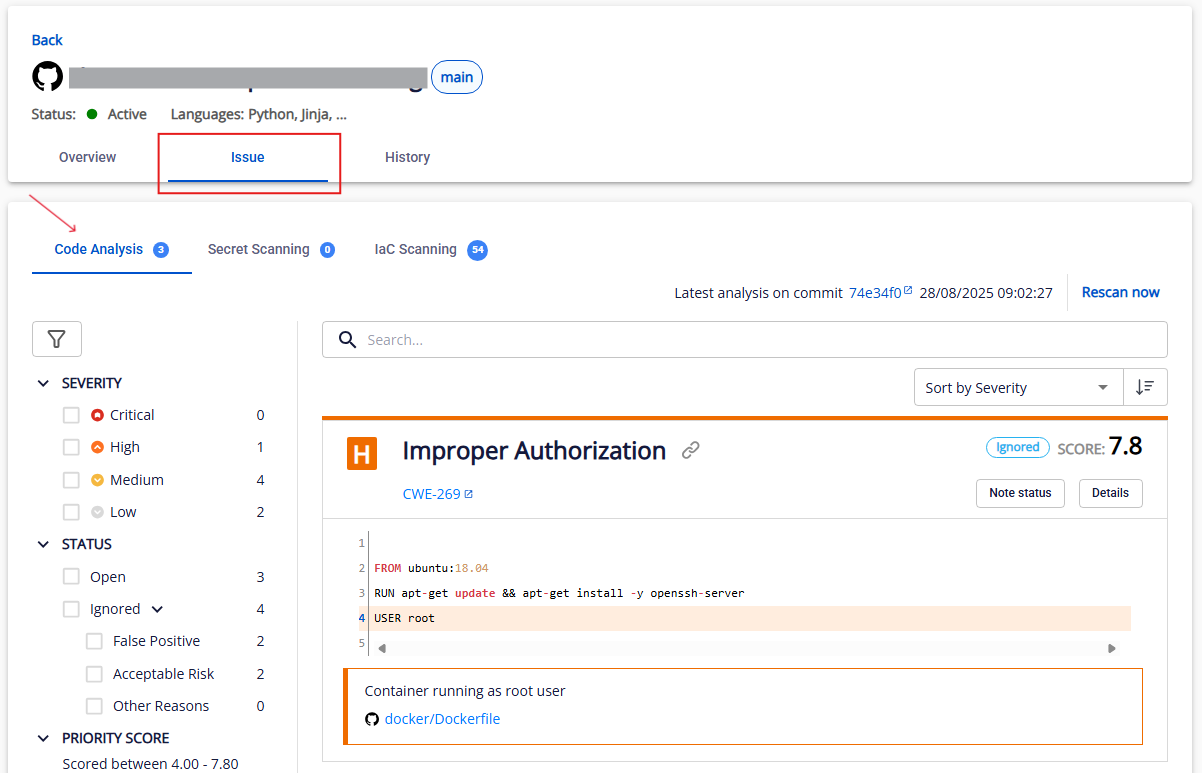1202x773 pixels.
Task: Tick the High severity checkbox
Action: (71, 447)
